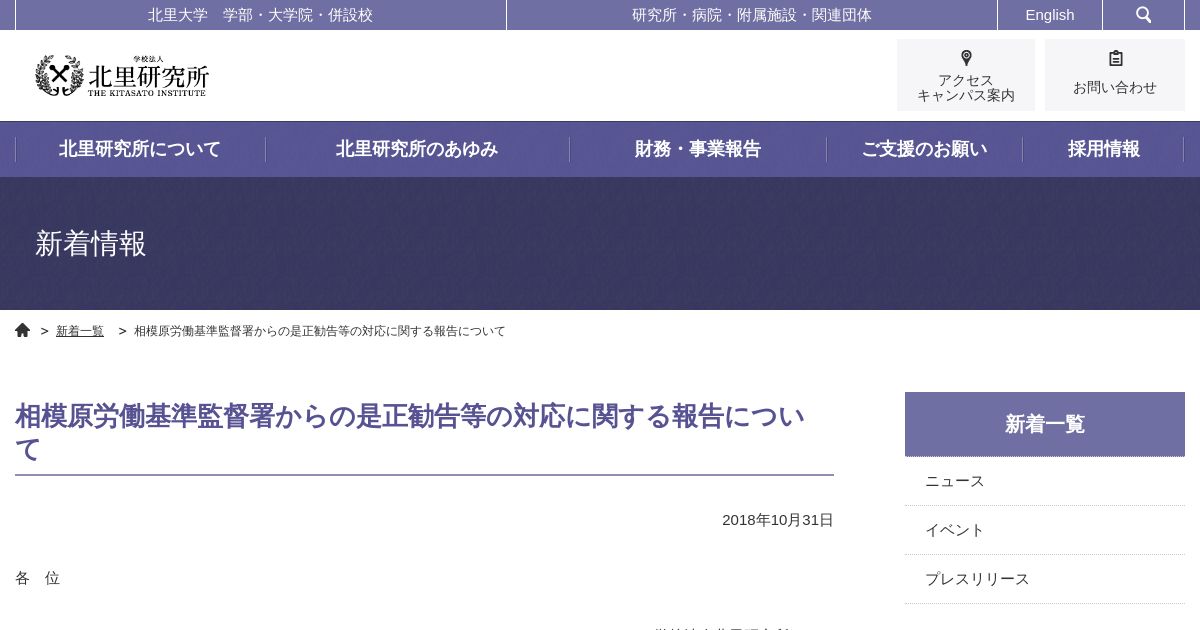Image resolution: width=1200 pixels, height=630 pixels.
Task: Click the 新着情報 page heading
Action: (x=91, y=244)
